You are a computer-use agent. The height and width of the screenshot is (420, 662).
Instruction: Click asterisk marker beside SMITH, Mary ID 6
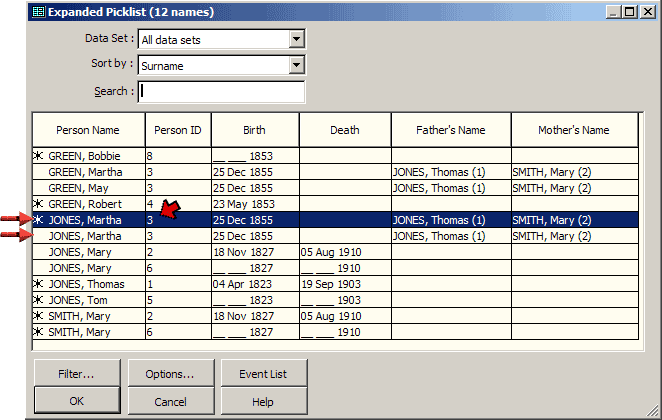coord(39,332)
